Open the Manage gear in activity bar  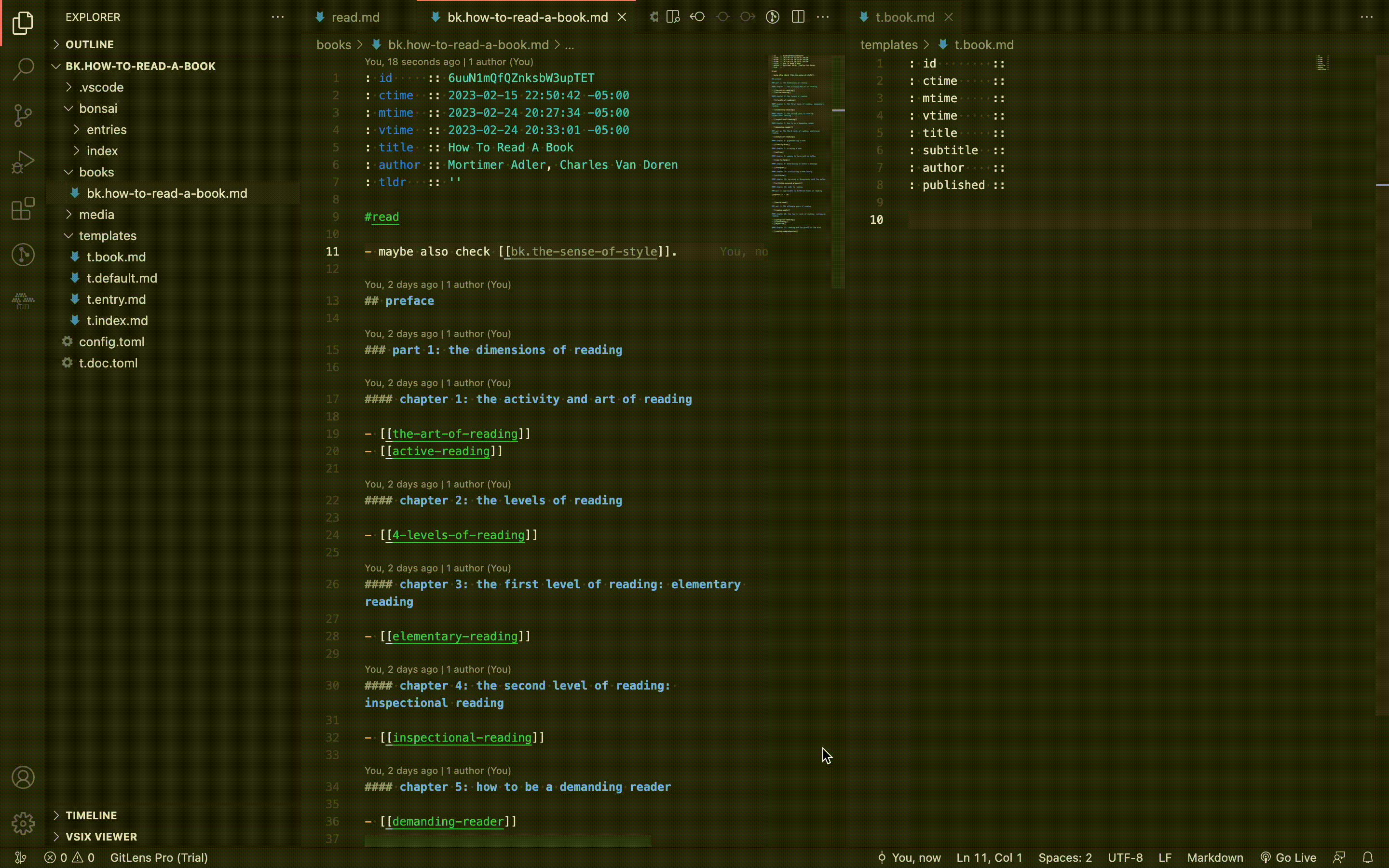23,824
